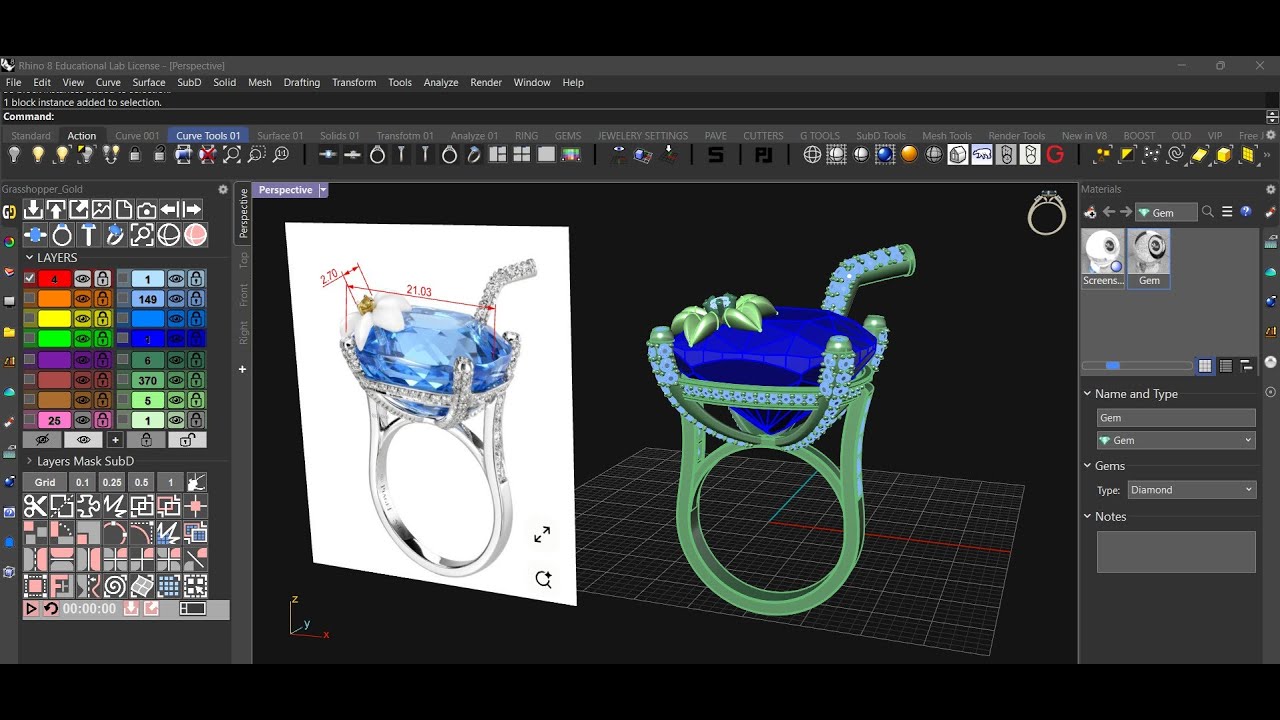
Task: Click the camera icon in Grasshopper_Gold panel
Action: tap(147, 209)
